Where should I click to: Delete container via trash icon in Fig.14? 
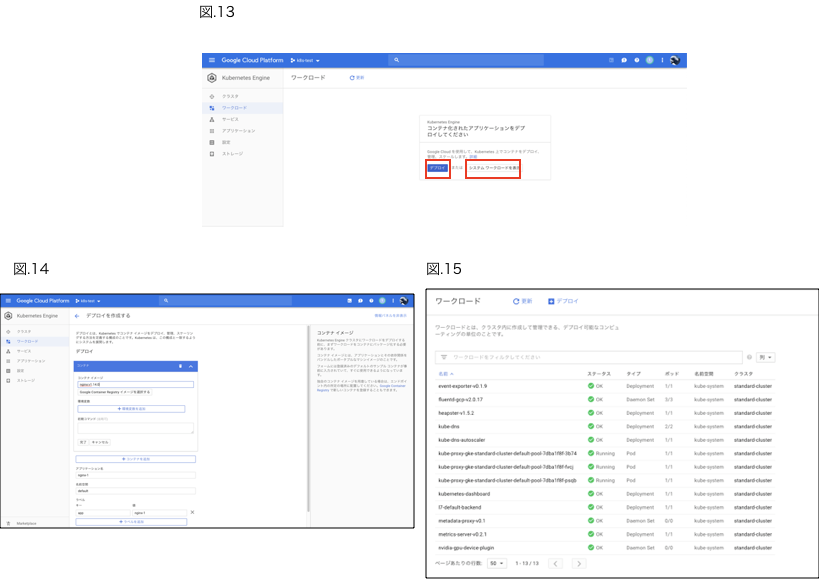click(x=181, y=366)
